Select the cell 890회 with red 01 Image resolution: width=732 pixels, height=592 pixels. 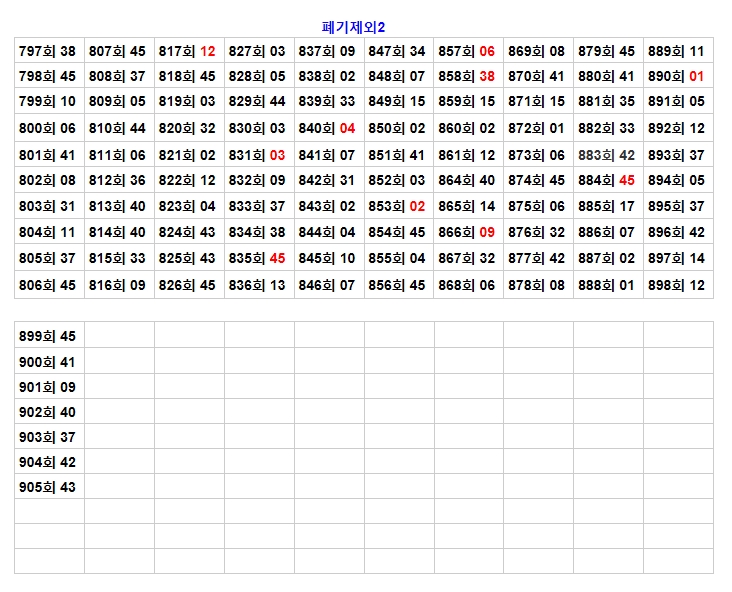[x=677, y=76]
